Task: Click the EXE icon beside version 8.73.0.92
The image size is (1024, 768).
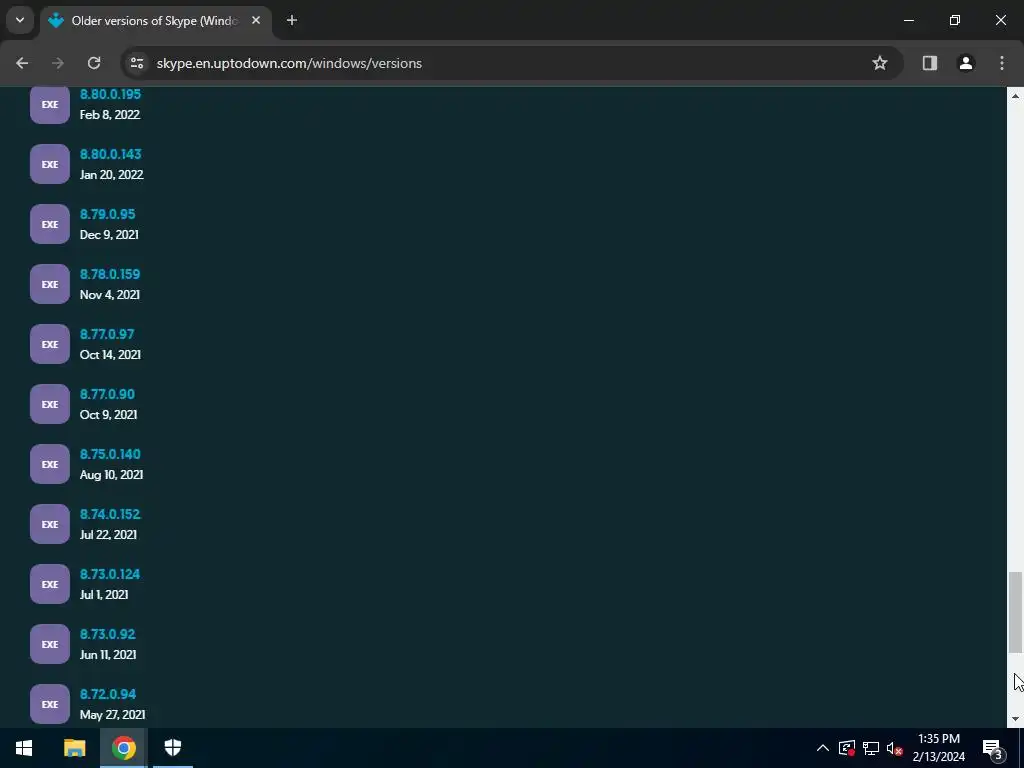Action: click(x=50, y=645)
